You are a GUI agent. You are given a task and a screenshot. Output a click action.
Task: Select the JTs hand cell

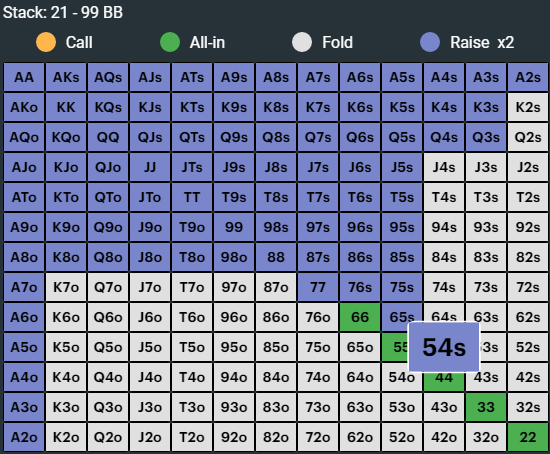click(192, 167)
